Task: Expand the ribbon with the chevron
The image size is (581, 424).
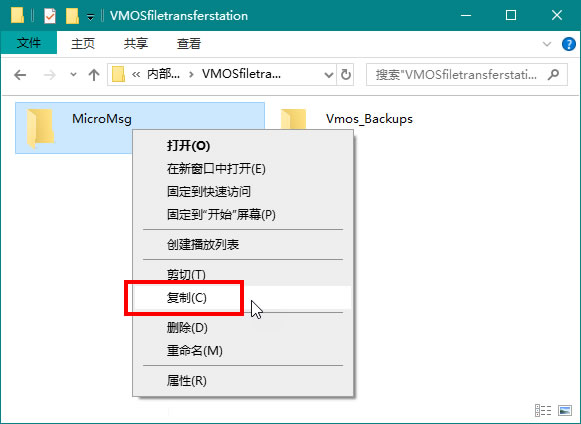Action: (x=547, y=44)
